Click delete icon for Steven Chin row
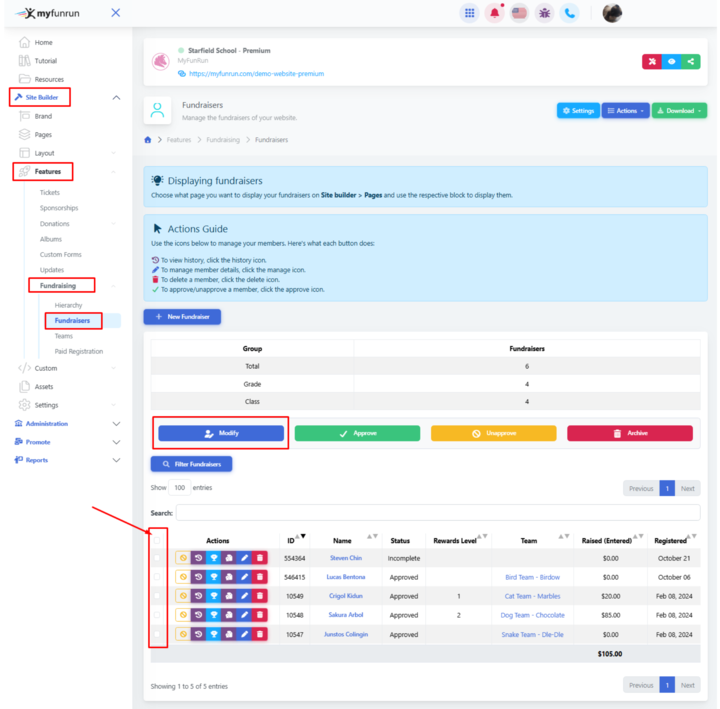720x709 pixels. click(260, 558)
